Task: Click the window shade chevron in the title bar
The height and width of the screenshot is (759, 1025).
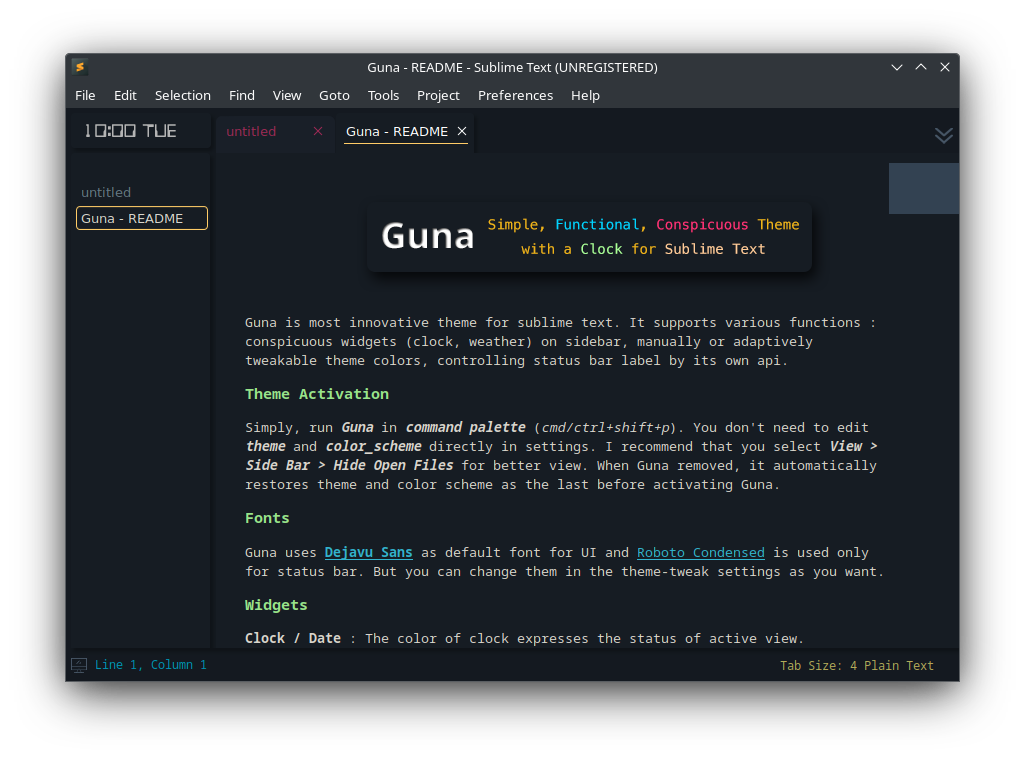Action: (x=897, y=67)
